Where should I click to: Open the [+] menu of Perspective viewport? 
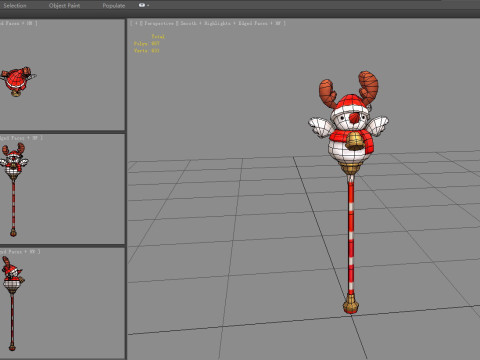136,23
